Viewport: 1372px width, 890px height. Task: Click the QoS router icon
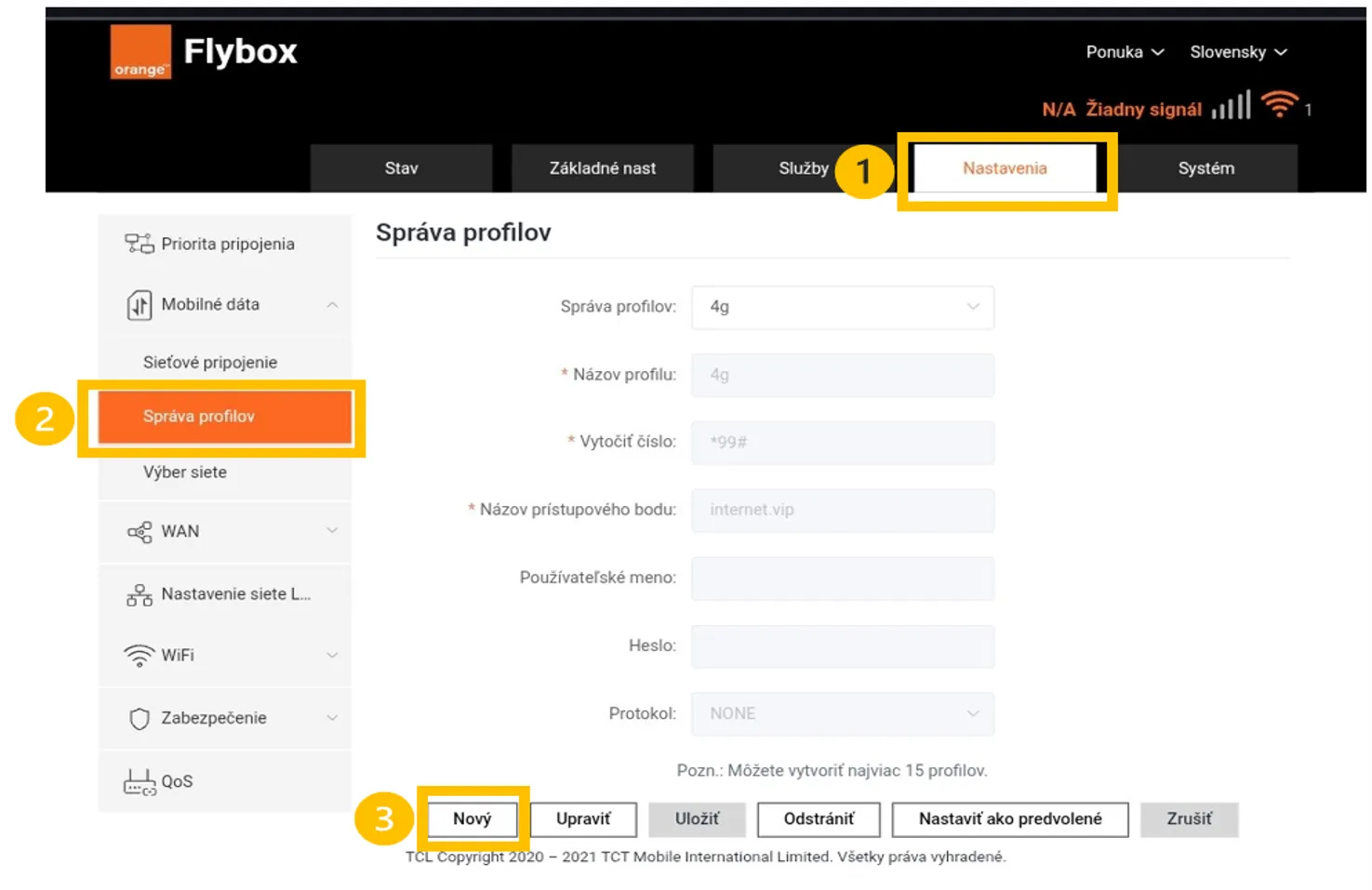point(140,782)
